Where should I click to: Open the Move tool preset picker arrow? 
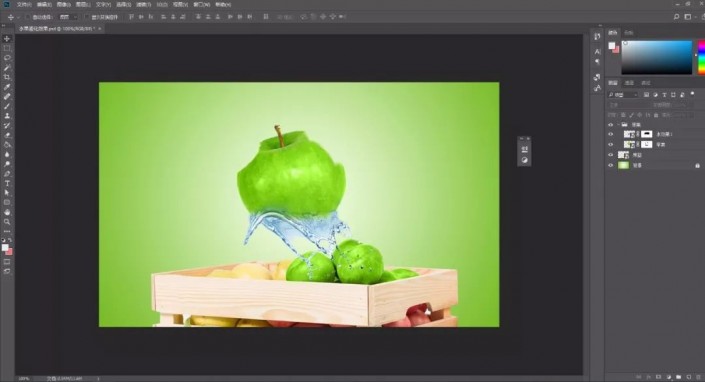click(x=18, y=17)
